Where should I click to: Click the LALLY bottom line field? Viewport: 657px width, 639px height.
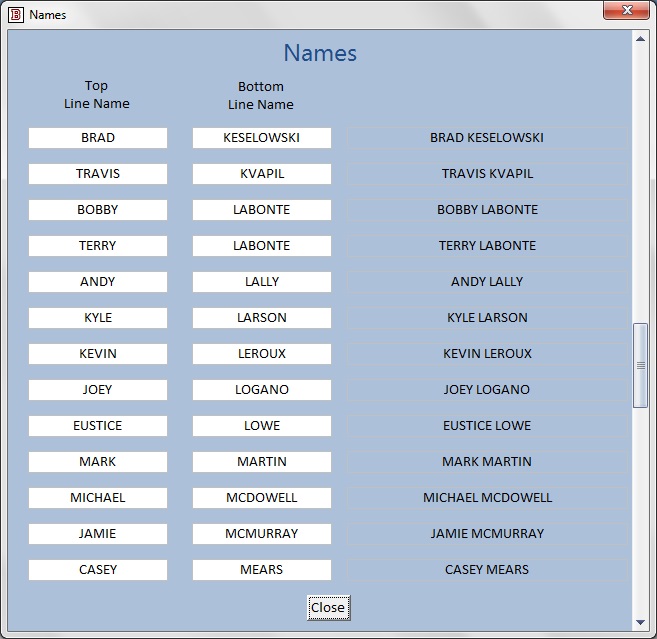(262, 282)
